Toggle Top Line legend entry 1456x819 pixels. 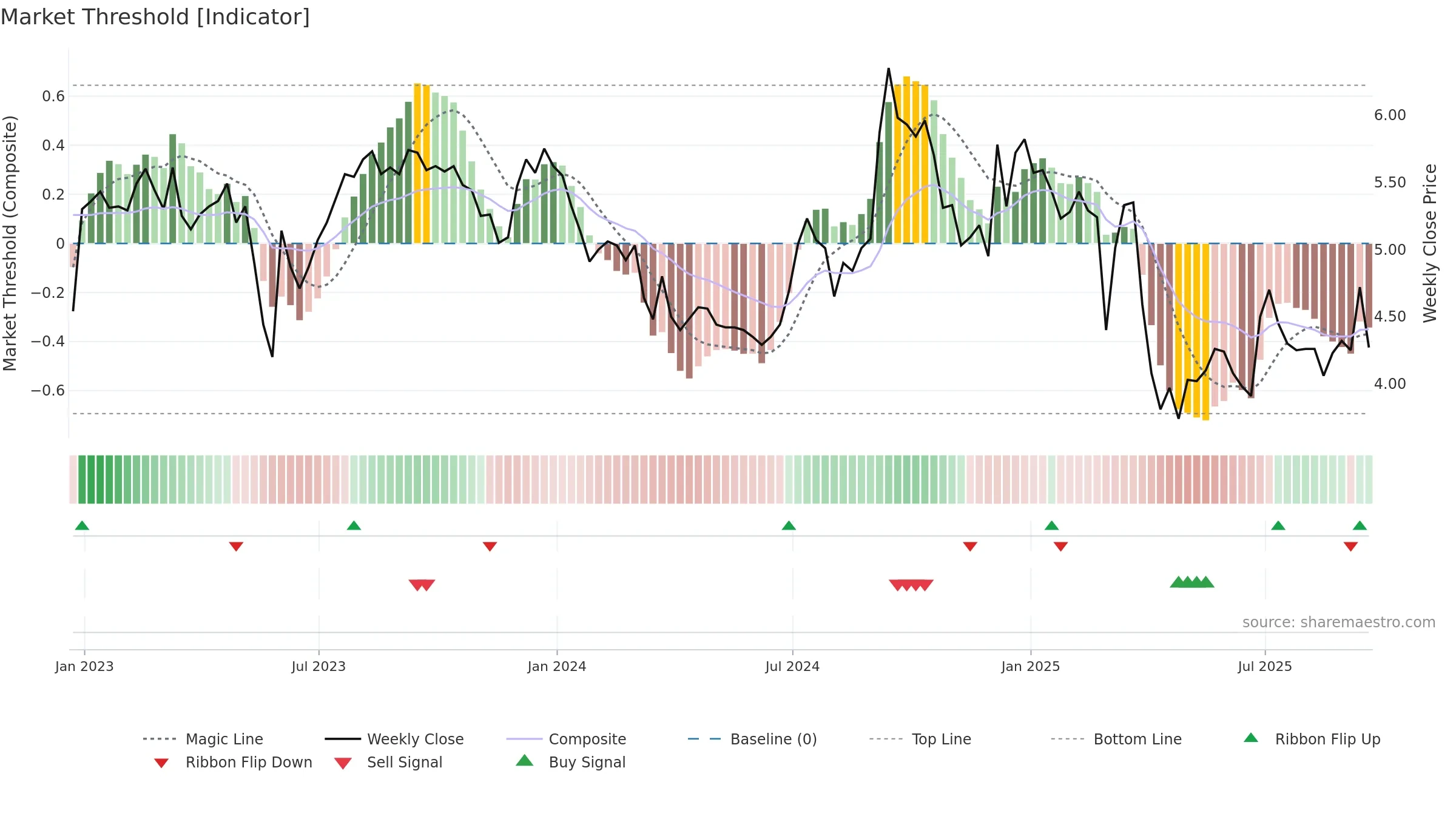click(920, 739)
